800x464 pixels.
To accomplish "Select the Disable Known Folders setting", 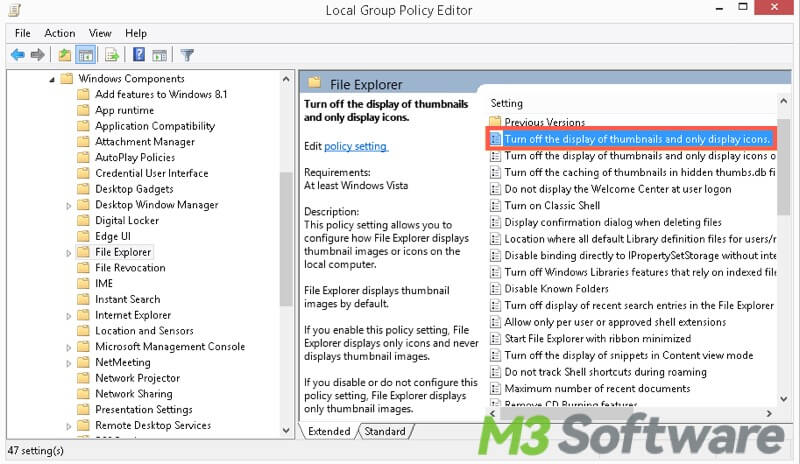I will click(556, 289).
